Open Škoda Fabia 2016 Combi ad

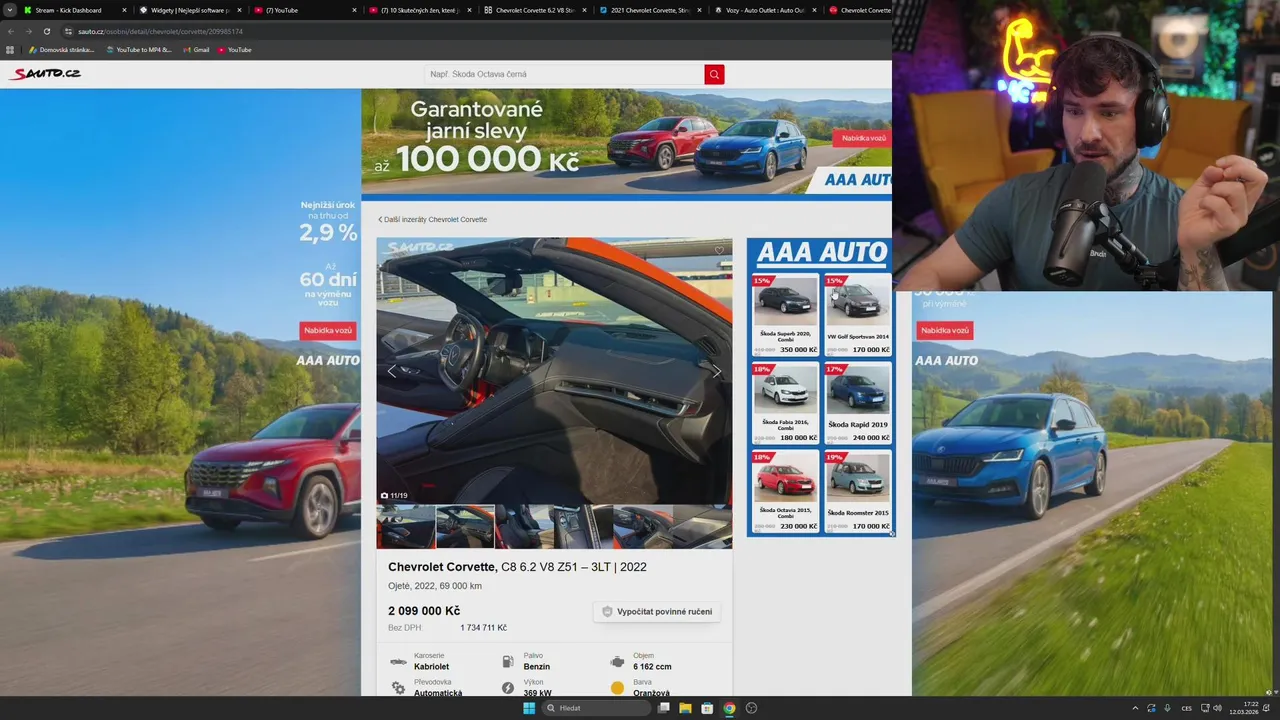coord(785,403)
